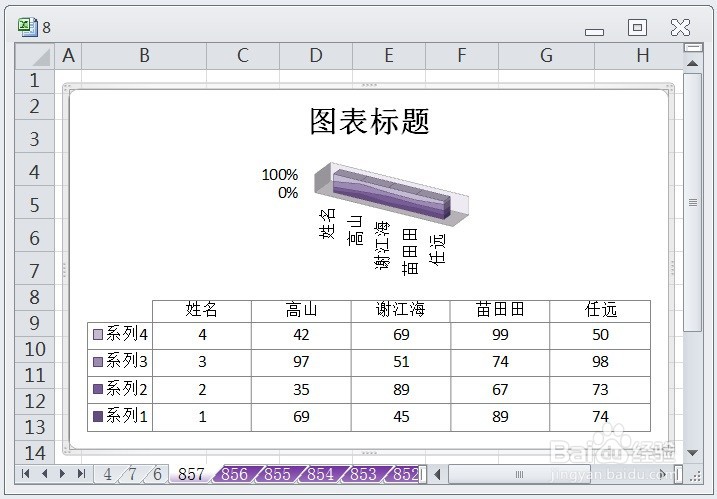Click 姓名 header in data table
717x499 pixels.
202,310
